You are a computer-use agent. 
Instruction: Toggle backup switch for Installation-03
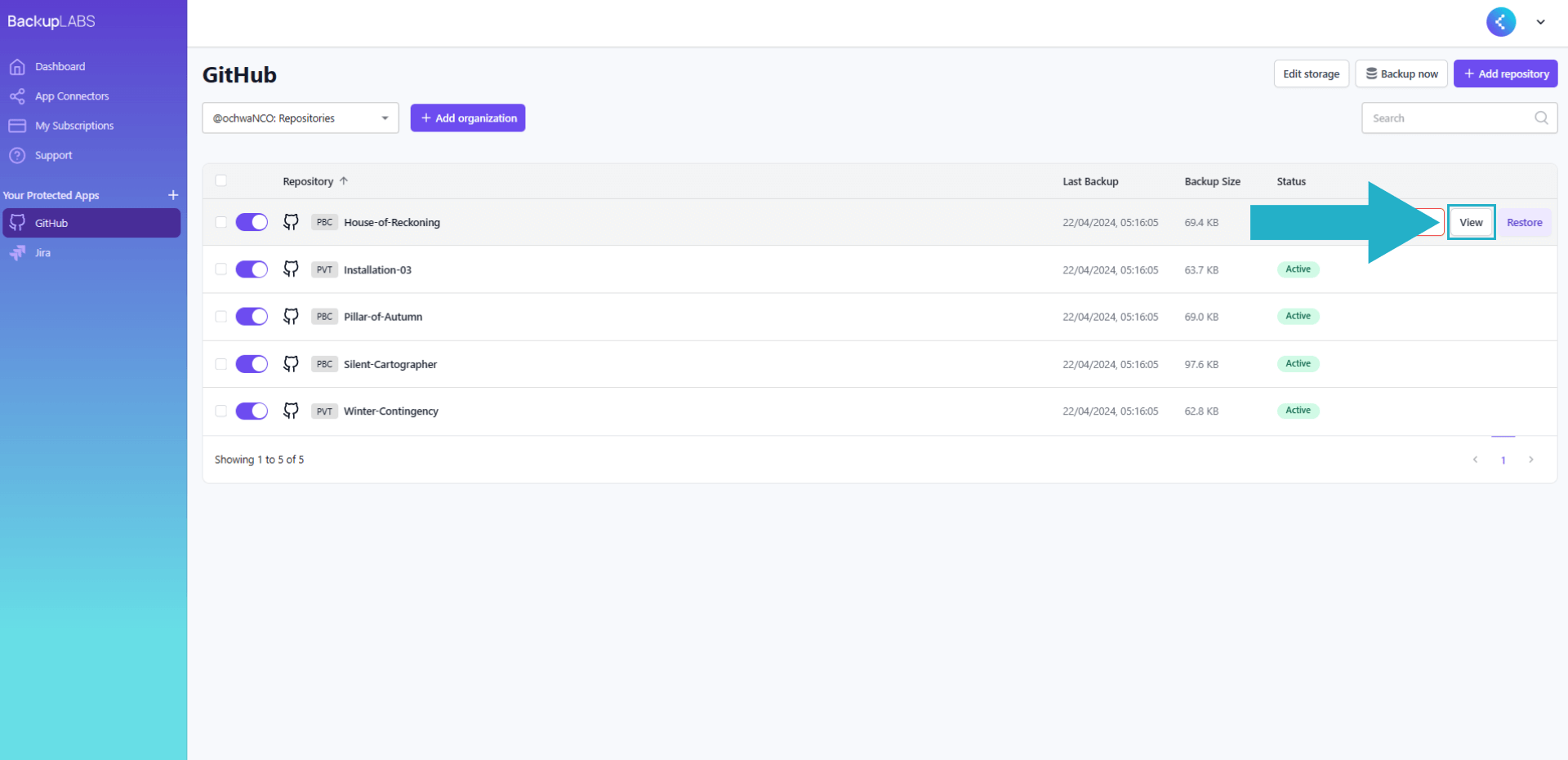click(x=252, y=269)
